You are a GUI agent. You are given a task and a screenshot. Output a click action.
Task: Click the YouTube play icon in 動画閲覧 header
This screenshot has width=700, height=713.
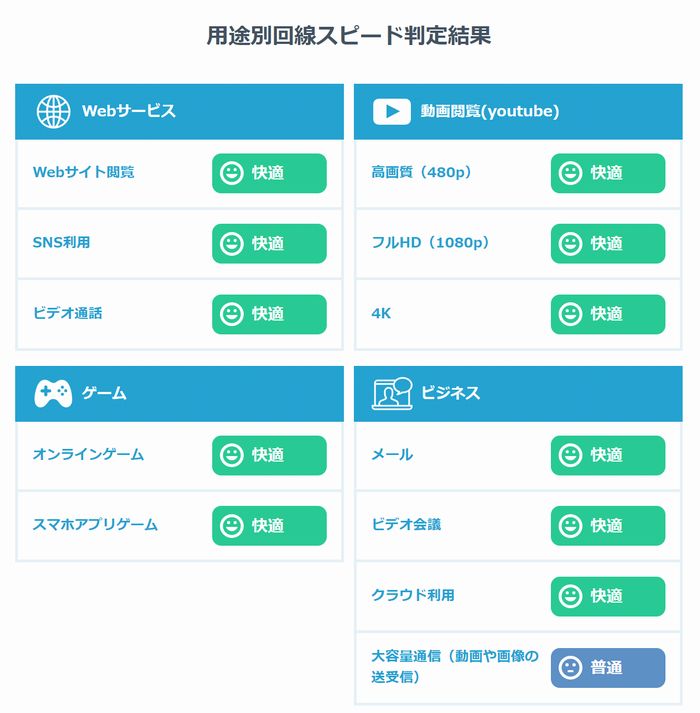(x=392, y=111)
